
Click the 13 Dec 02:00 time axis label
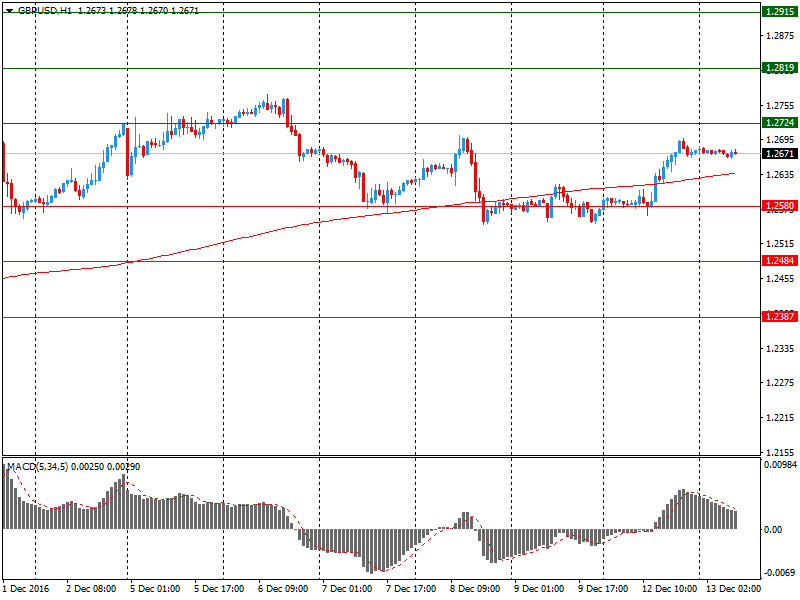pyautogui.click(x=733, y=589)
